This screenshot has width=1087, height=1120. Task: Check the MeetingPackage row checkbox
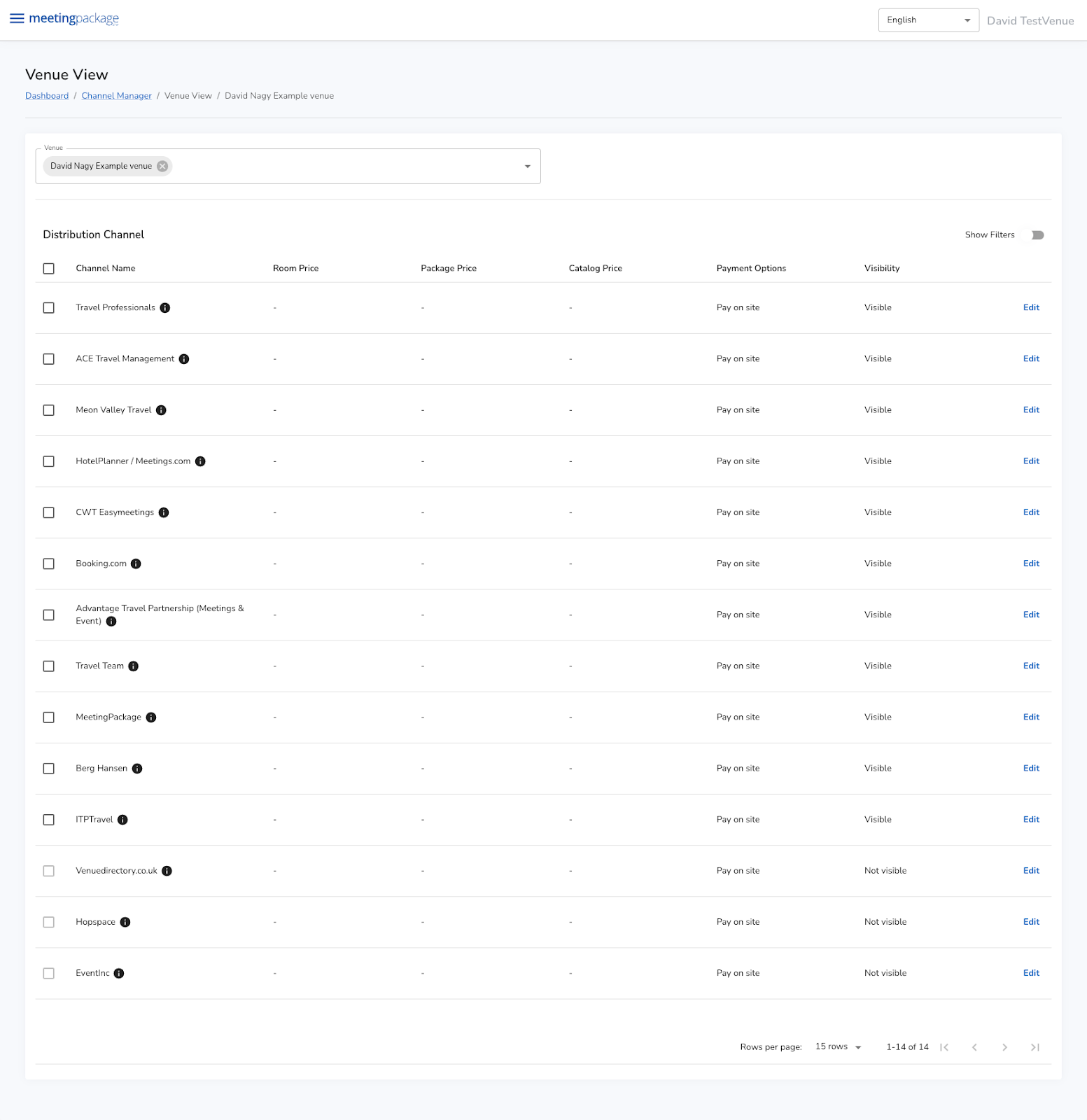49,717
